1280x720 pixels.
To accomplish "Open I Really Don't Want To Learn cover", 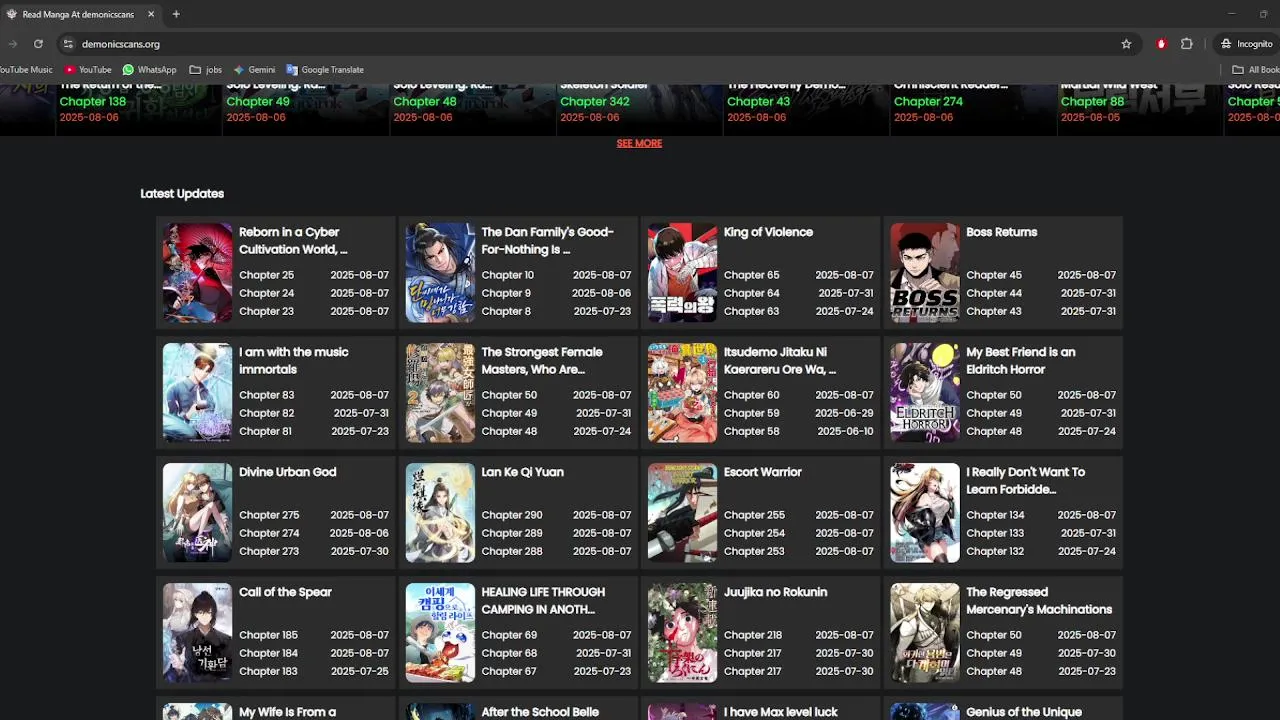I will (925, 513).
